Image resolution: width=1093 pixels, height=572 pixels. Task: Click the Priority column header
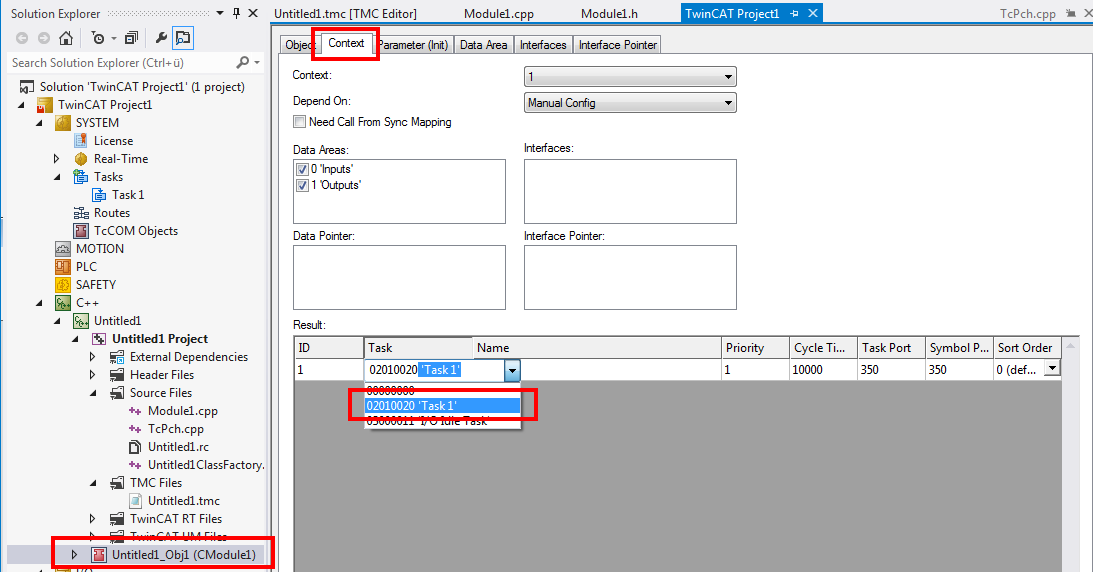755,348
